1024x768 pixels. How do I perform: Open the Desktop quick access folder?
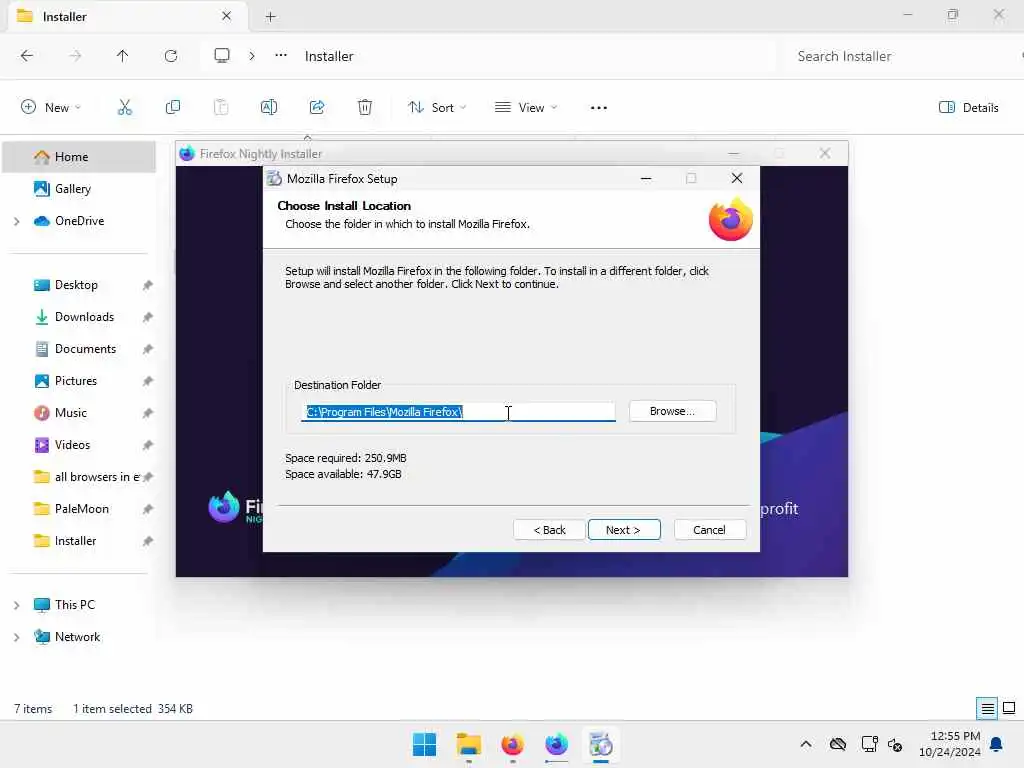click(x=76, y=285)
